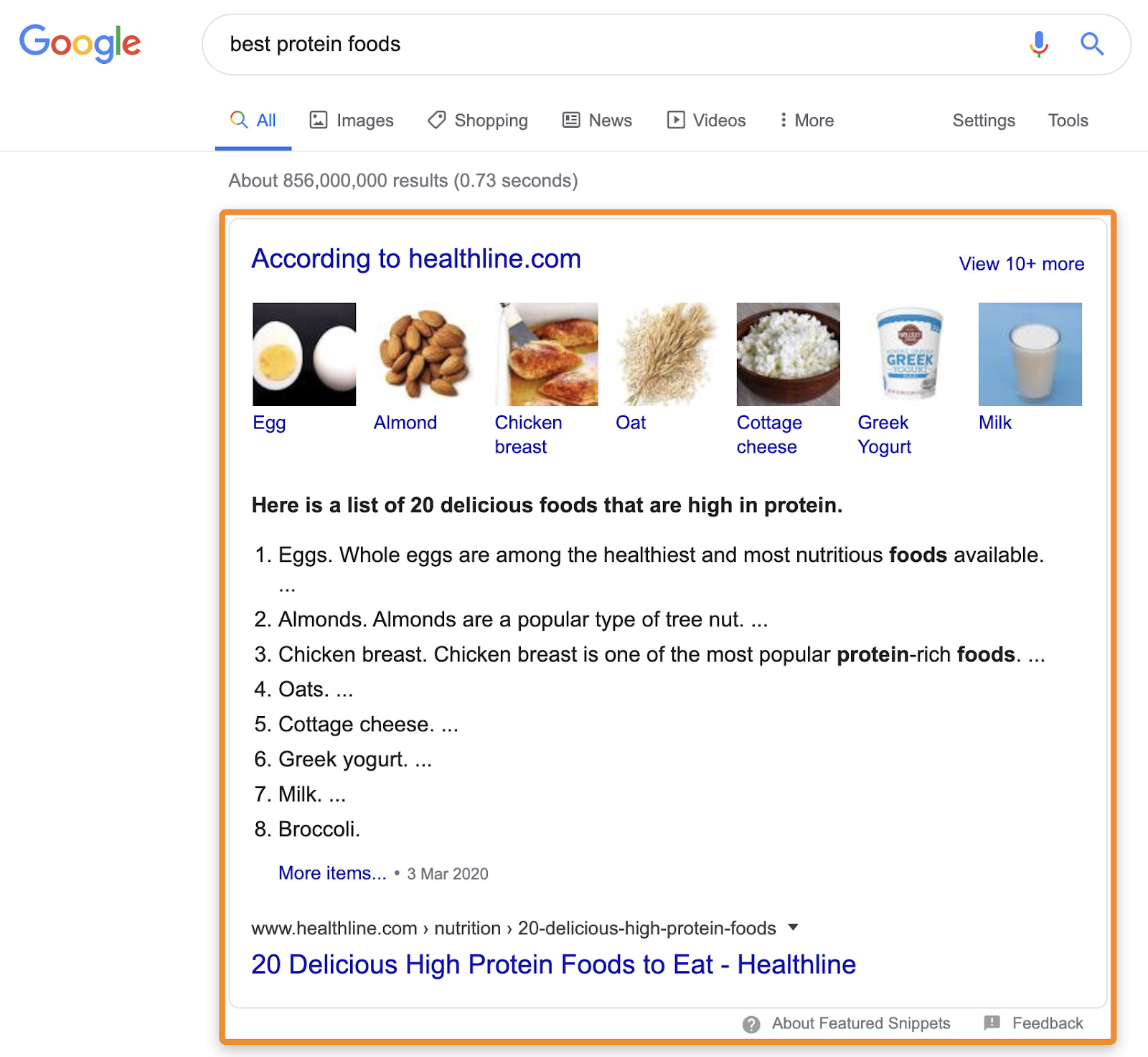
Task: Select the Images search icon
Action: coord(320,120)
